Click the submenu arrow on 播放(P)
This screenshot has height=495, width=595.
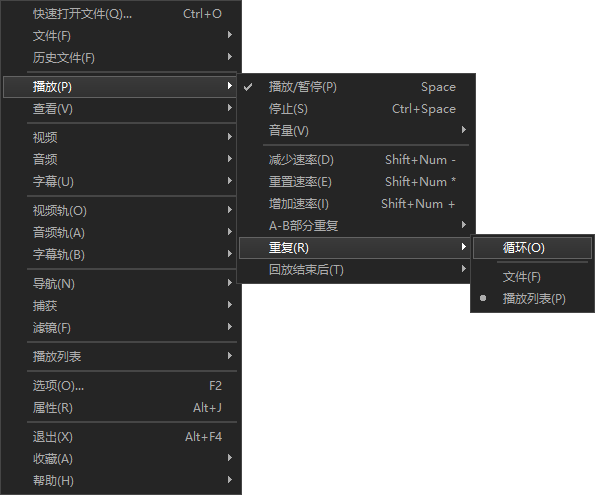[230, 85]
